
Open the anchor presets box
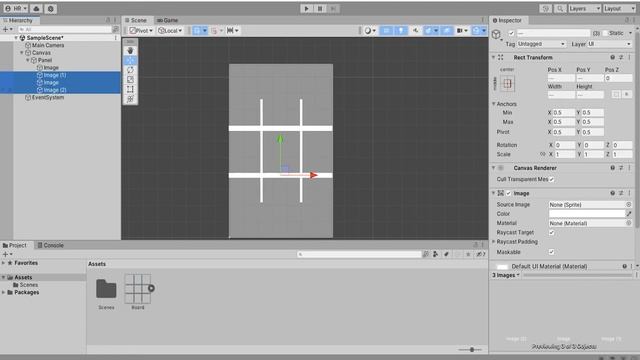pyautogui.click(x=507, y=84)
